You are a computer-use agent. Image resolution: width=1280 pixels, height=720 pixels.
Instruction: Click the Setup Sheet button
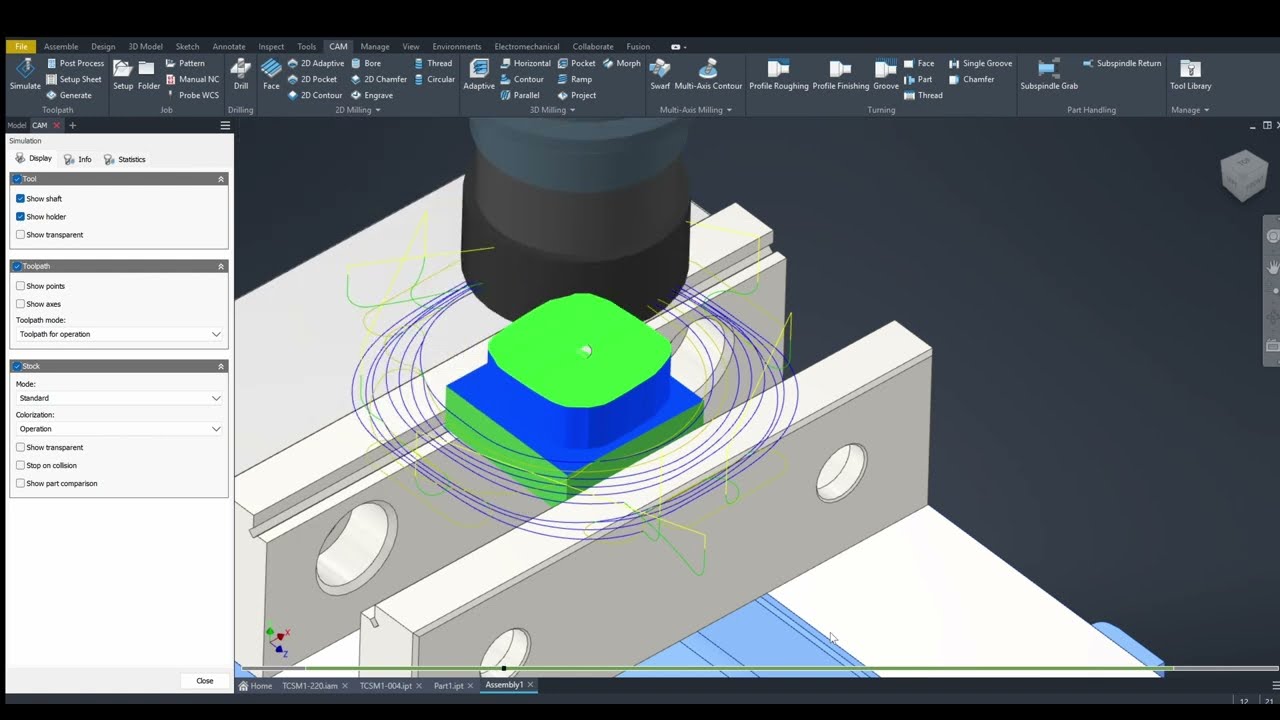click(74, 79)
